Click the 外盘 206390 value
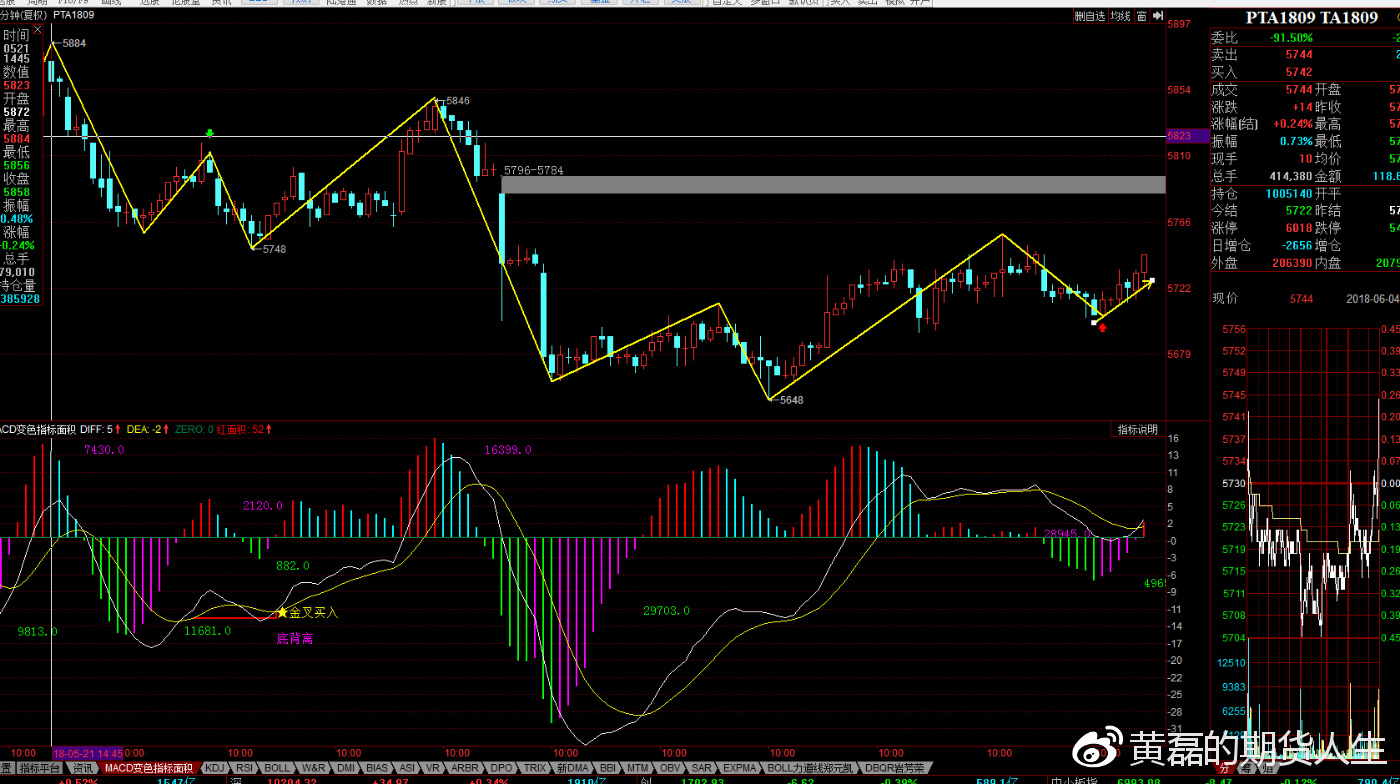The image size is (1400, 784). click(1292, 263)
